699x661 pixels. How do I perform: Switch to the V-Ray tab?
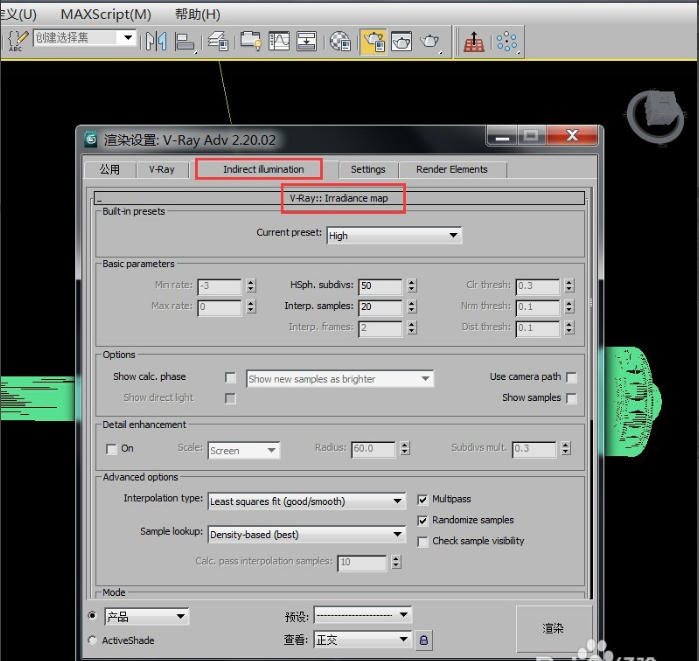[162, 170]
